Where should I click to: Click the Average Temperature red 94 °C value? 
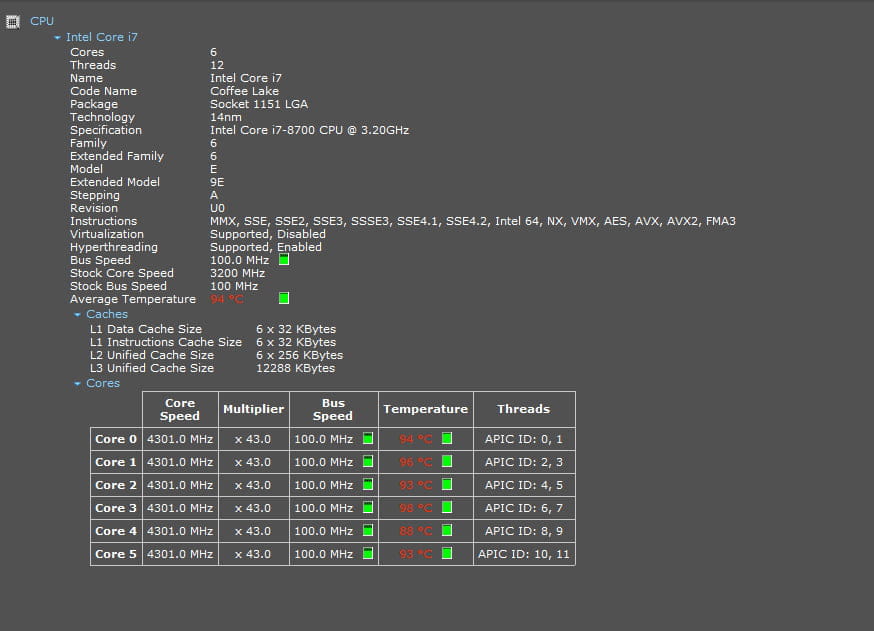227,299
